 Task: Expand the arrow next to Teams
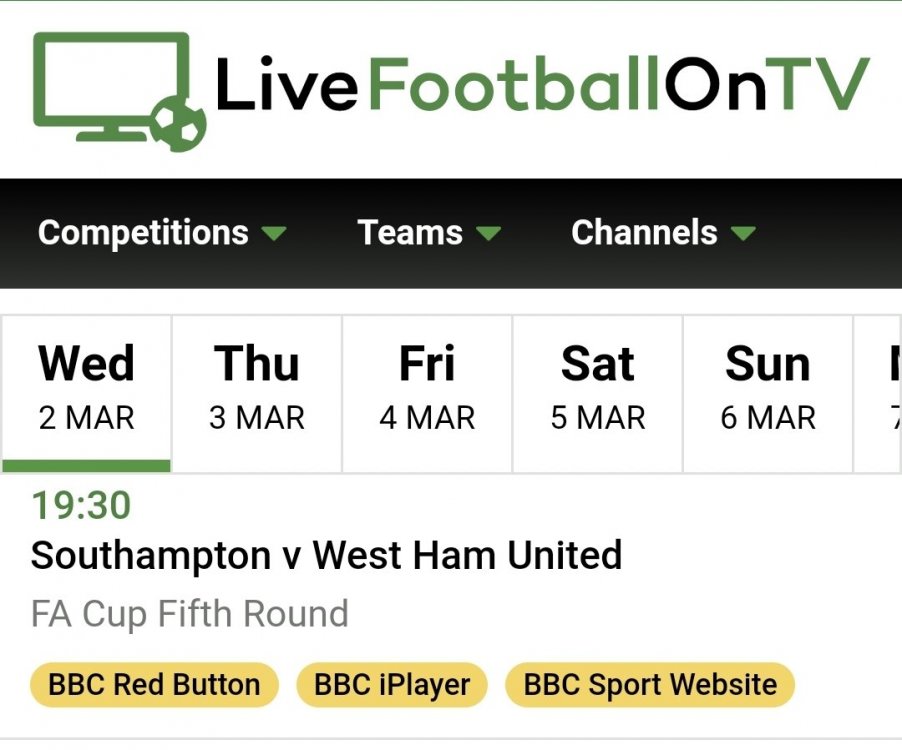point(488,234)
